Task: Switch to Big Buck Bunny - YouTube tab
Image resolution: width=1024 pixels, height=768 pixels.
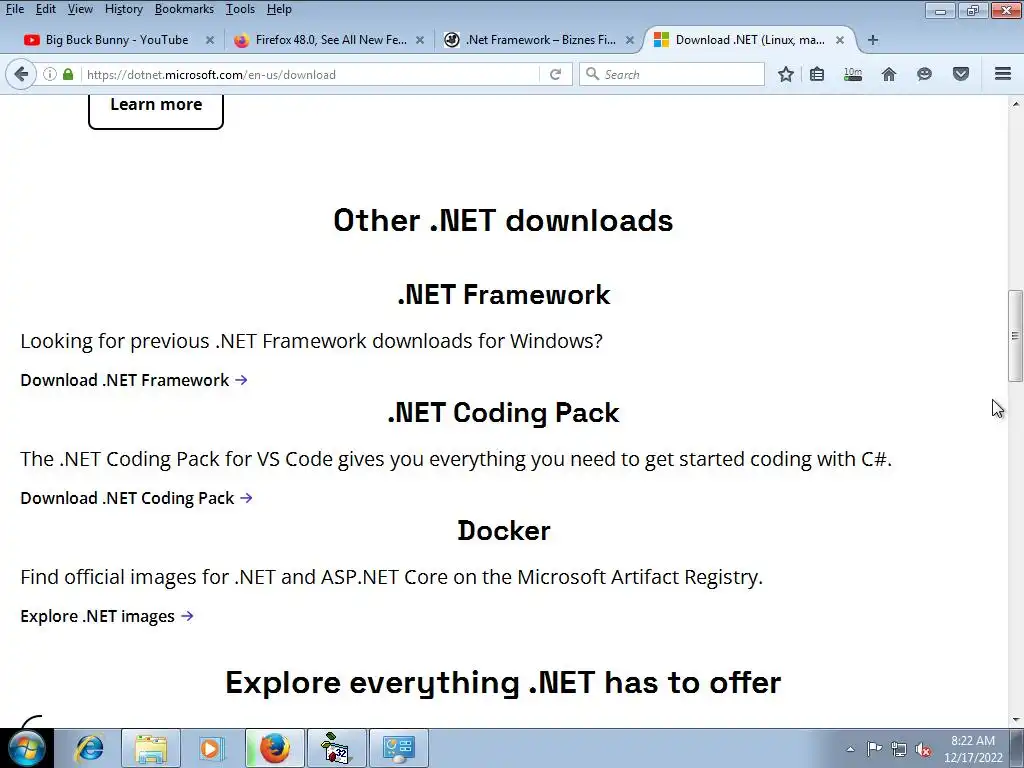Action: tap(117, 40)
